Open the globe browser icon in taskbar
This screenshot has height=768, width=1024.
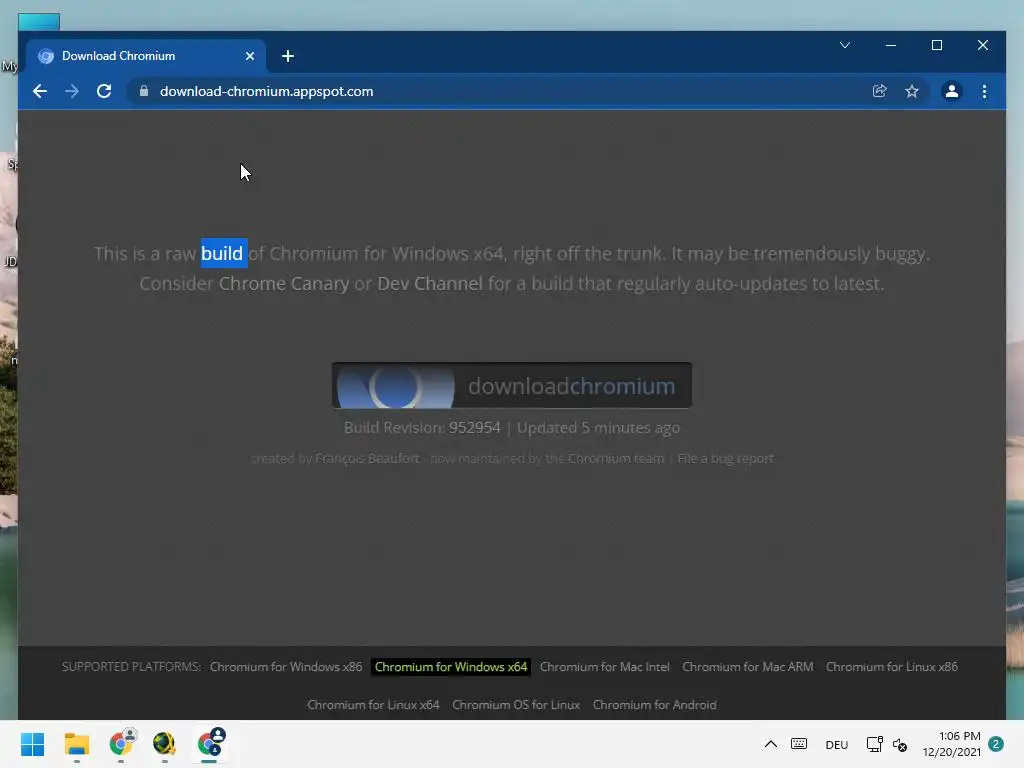[x=164, y=744]
